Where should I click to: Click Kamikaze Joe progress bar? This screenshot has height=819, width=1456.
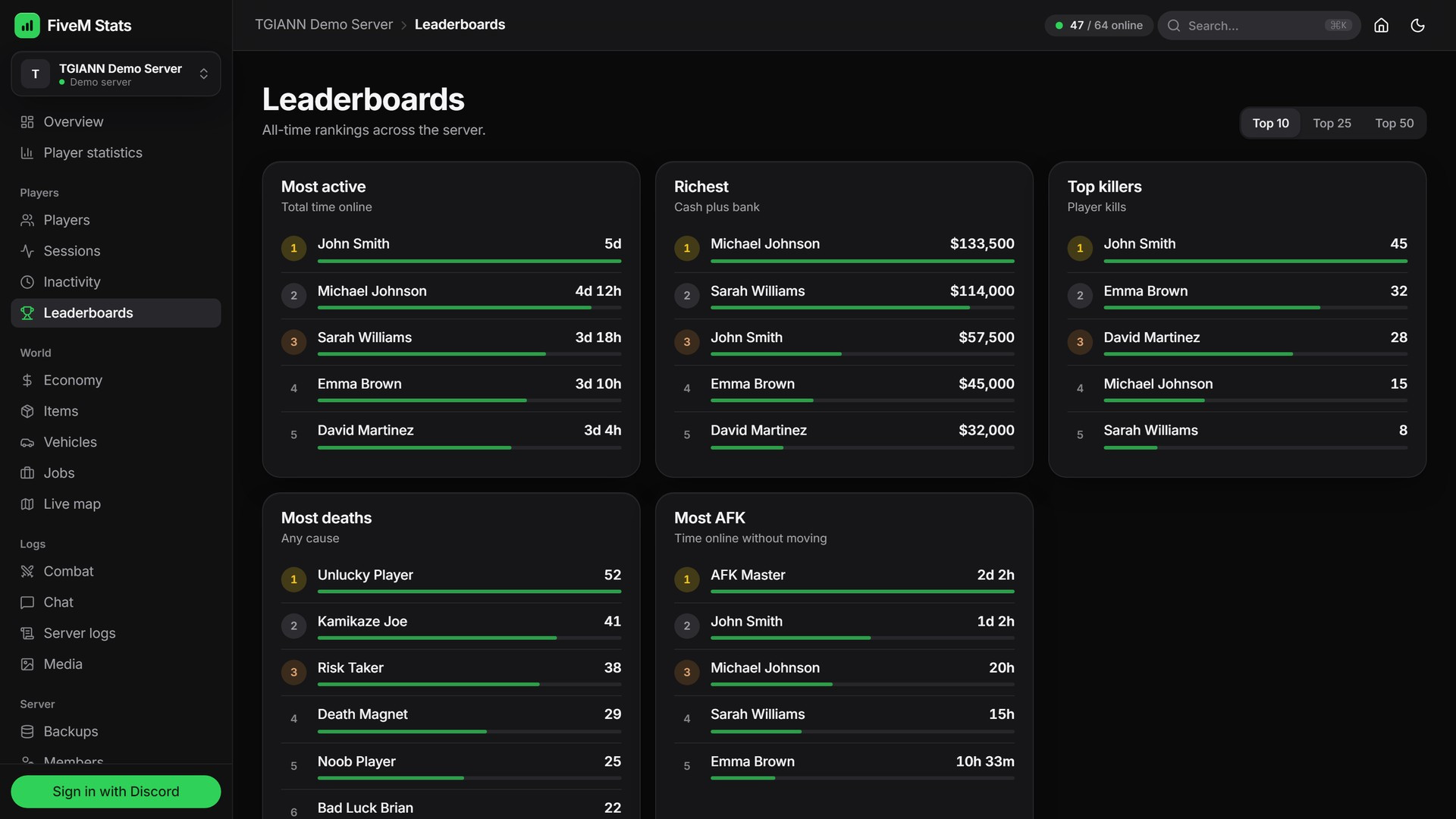click(x=469, y=638)
